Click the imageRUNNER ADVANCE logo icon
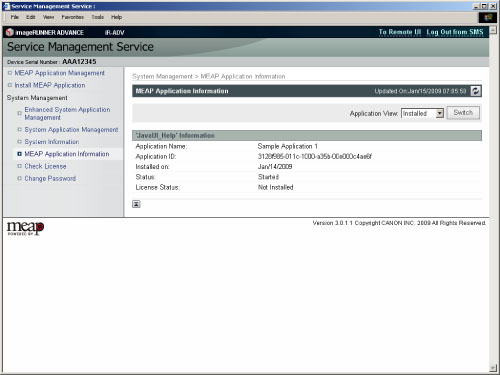 click(10, 32)
